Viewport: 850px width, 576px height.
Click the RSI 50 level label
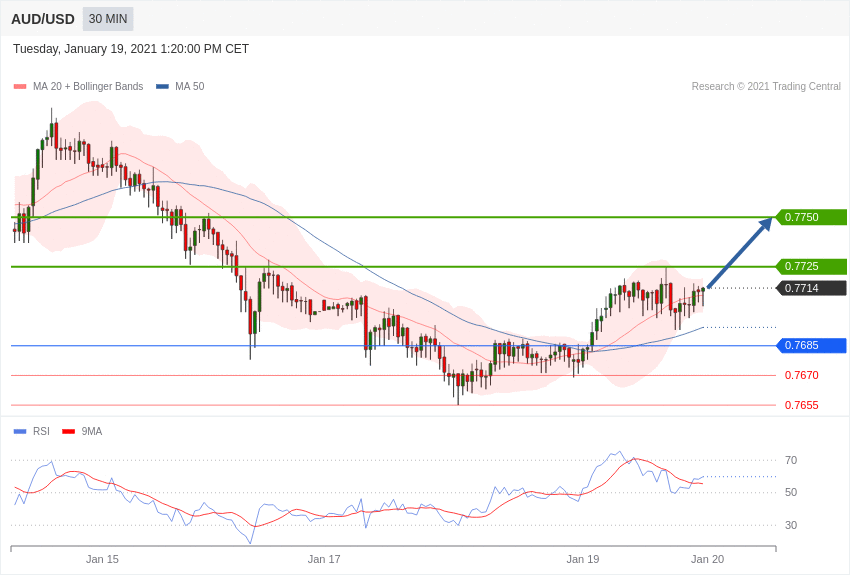(x=791, y=492)
